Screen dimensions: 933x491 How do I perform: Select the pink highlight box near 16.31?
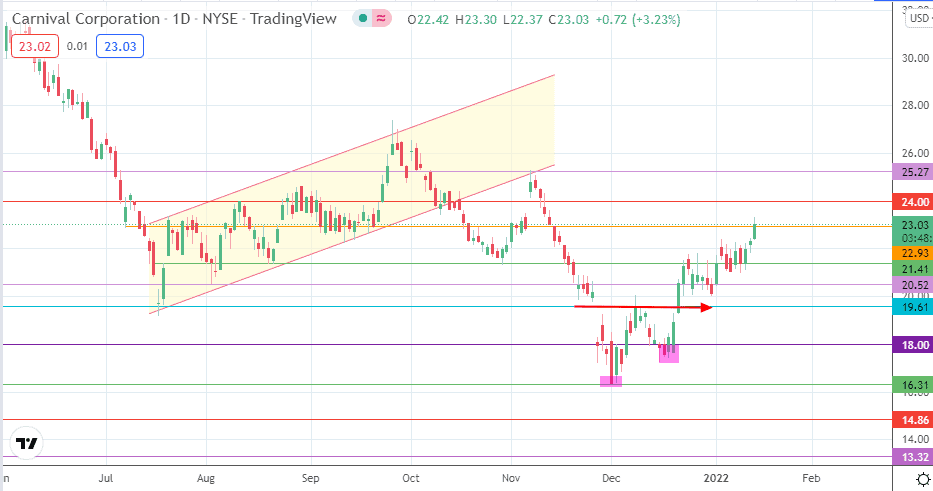pyautogui.click(x=611, y=381)
